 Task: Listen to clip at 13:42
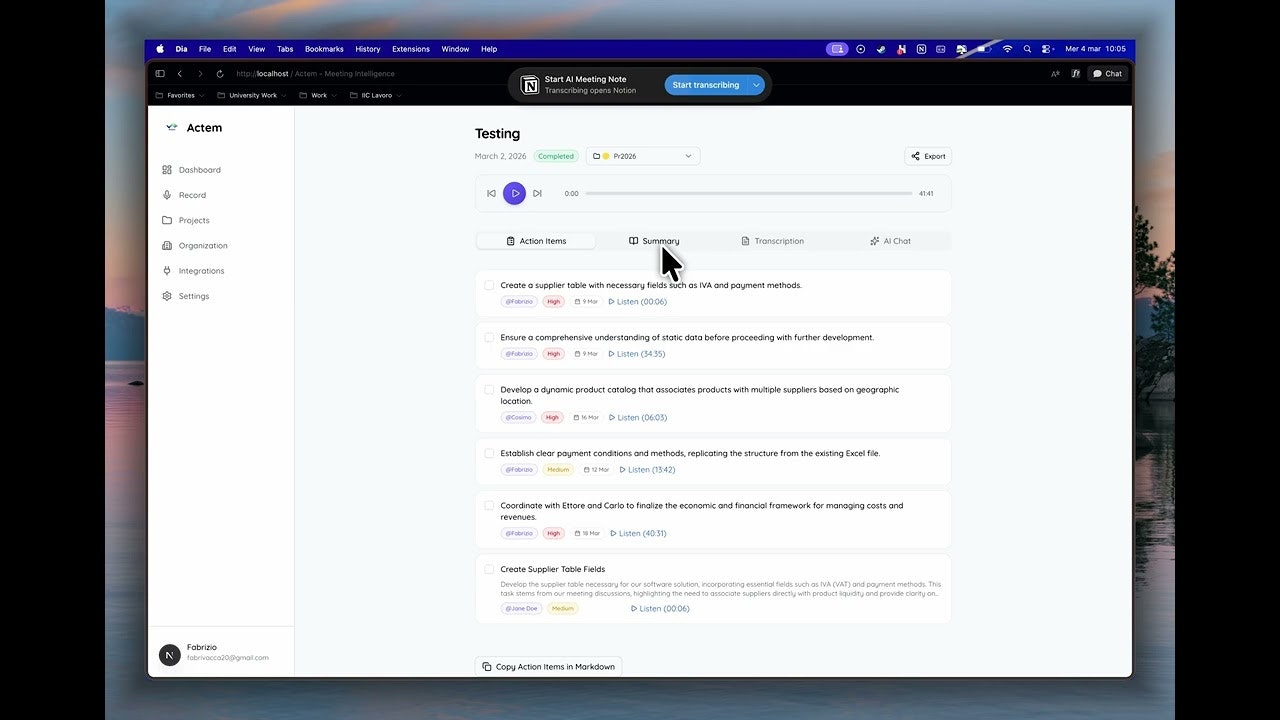pyautogui.click(x=647, y=469)
